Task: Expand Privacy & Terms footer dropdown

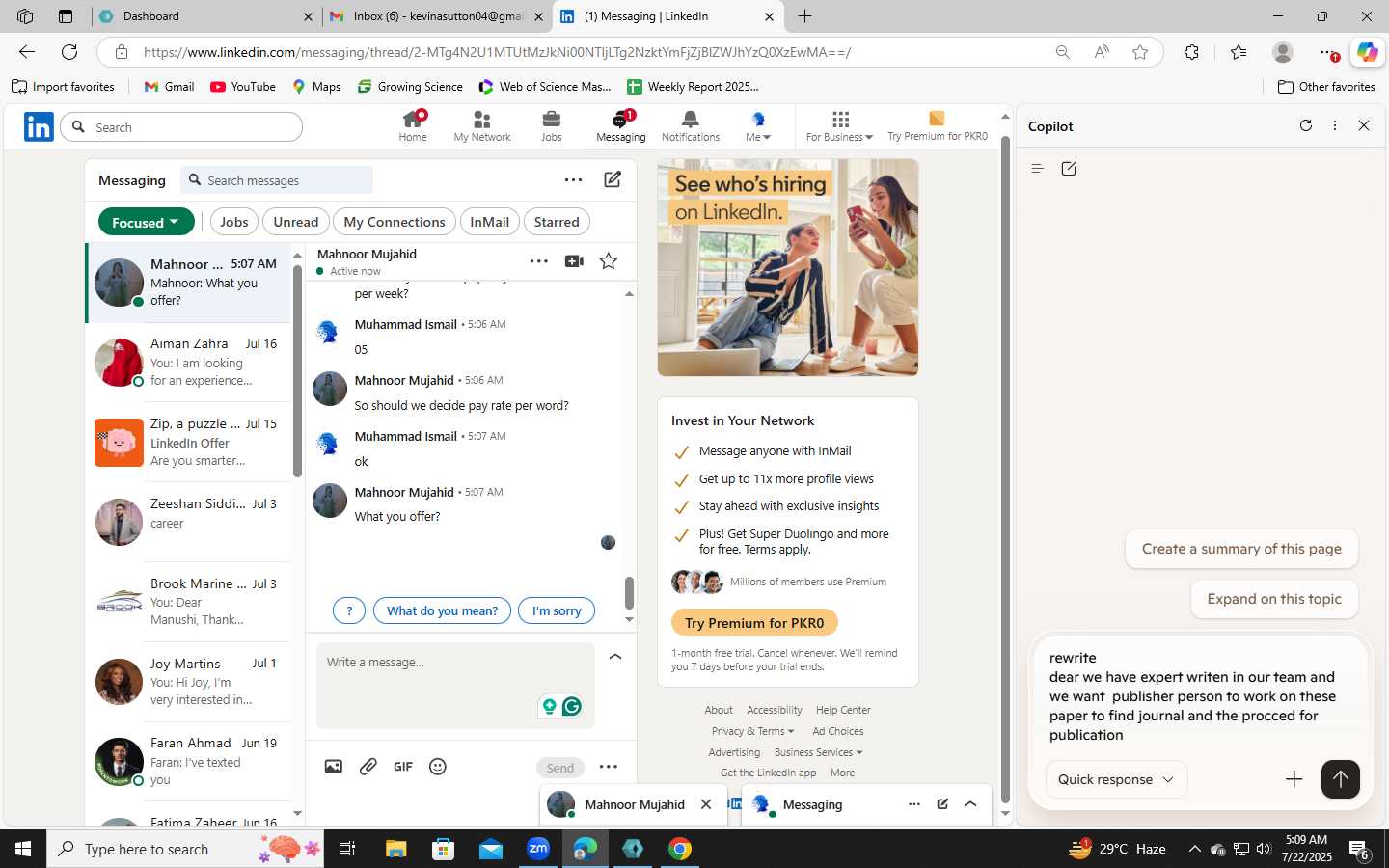Action: pyautogui.click(x=752, y=731)
